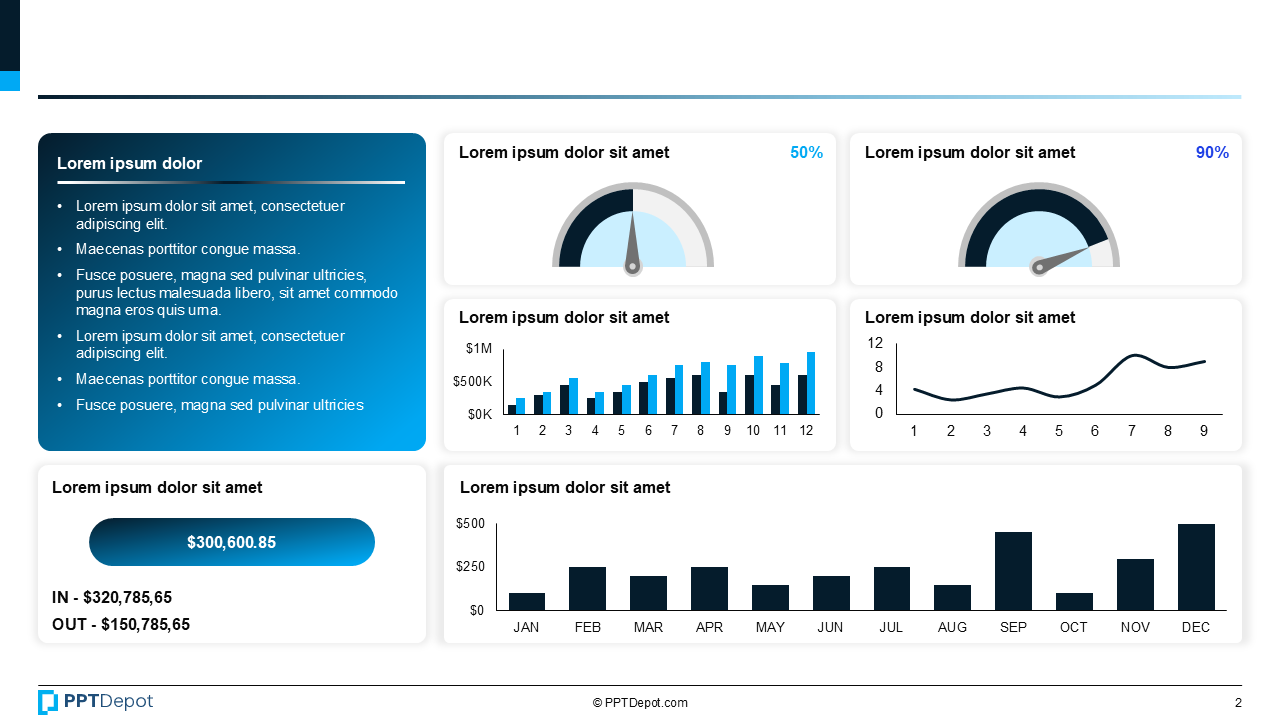The height and width of the screenshot is (720, 1280).
Task: Toggle the DEC bar in the bottom chart
Action: tap(1196, 565)
